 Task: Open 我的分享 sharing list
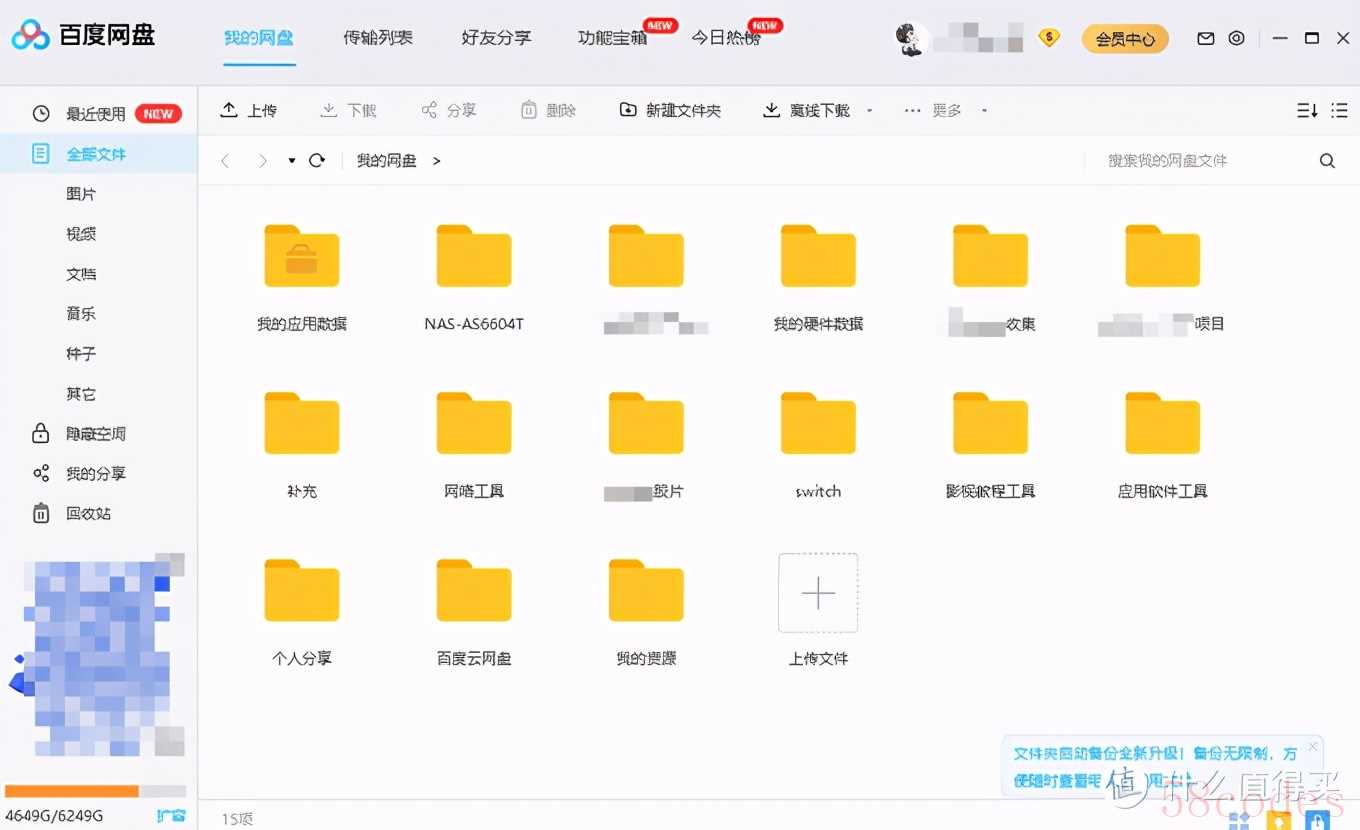pos(80,474)
